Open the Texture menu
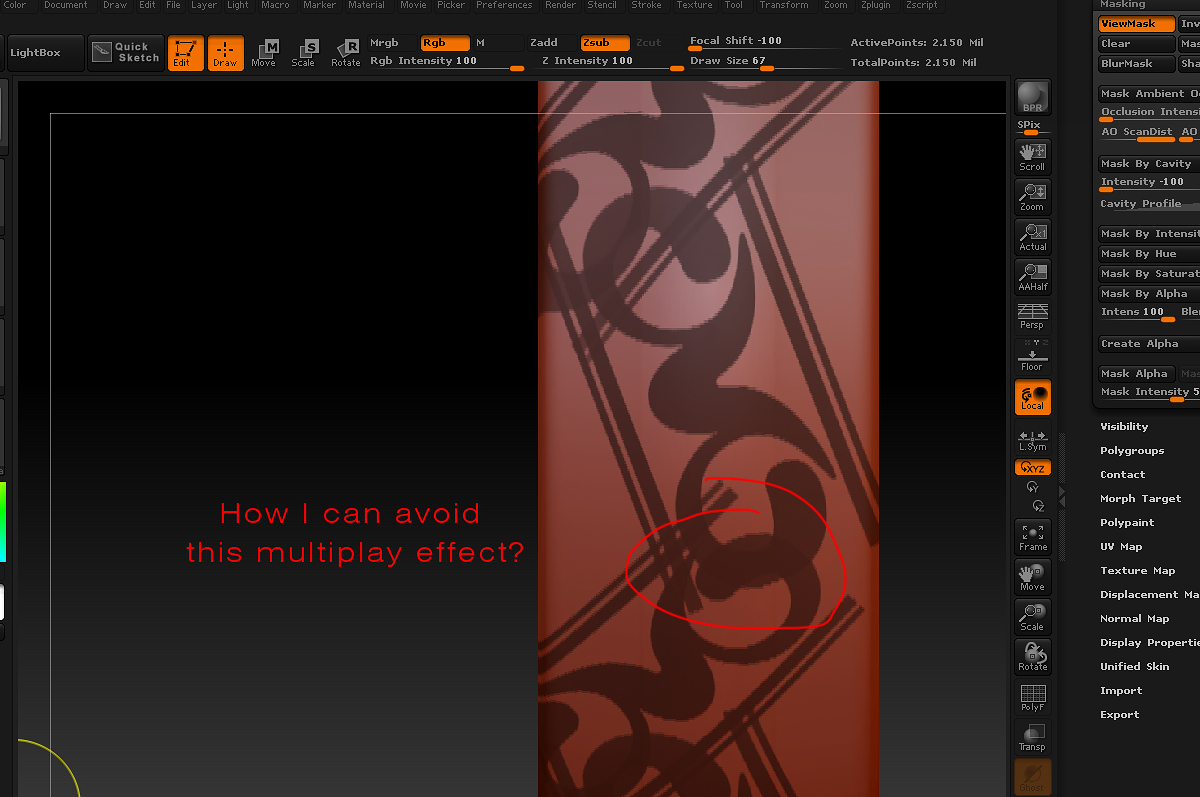Screen dimensions: 1200x797 coord(694,5)
